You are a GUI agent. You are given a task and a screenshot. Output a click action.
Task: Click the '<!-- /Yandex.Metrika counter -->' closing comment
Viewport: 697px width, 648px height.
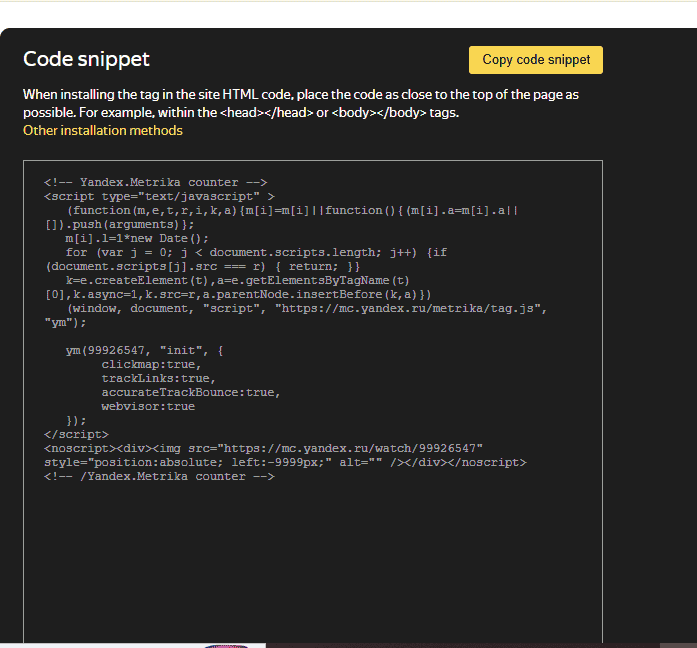(159, 476)
